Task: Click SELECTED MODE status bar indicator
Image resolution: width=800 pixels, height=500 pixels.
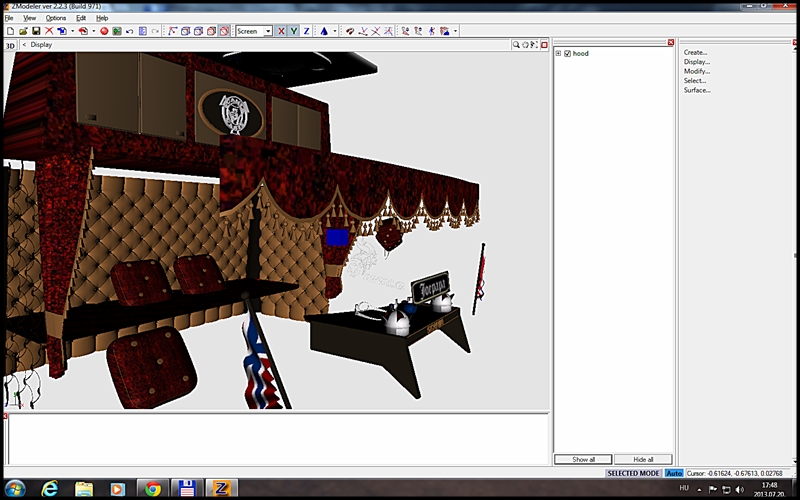Action: (x=633, y=473)
